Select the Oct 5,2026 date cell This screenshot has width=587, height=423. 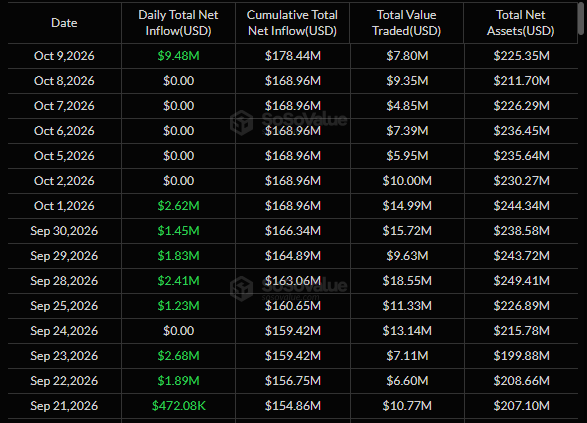point(64,156)
